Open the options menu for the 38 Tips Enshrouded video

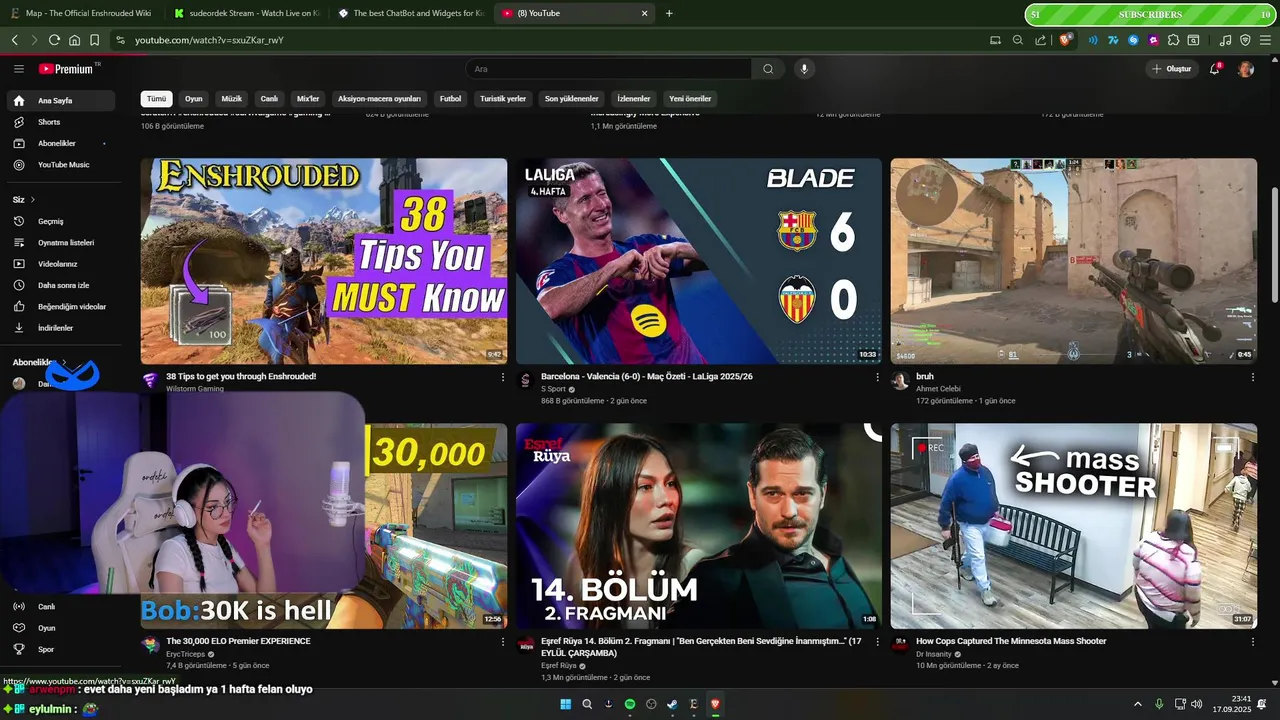pyautogui.click(x=503, y=377)
